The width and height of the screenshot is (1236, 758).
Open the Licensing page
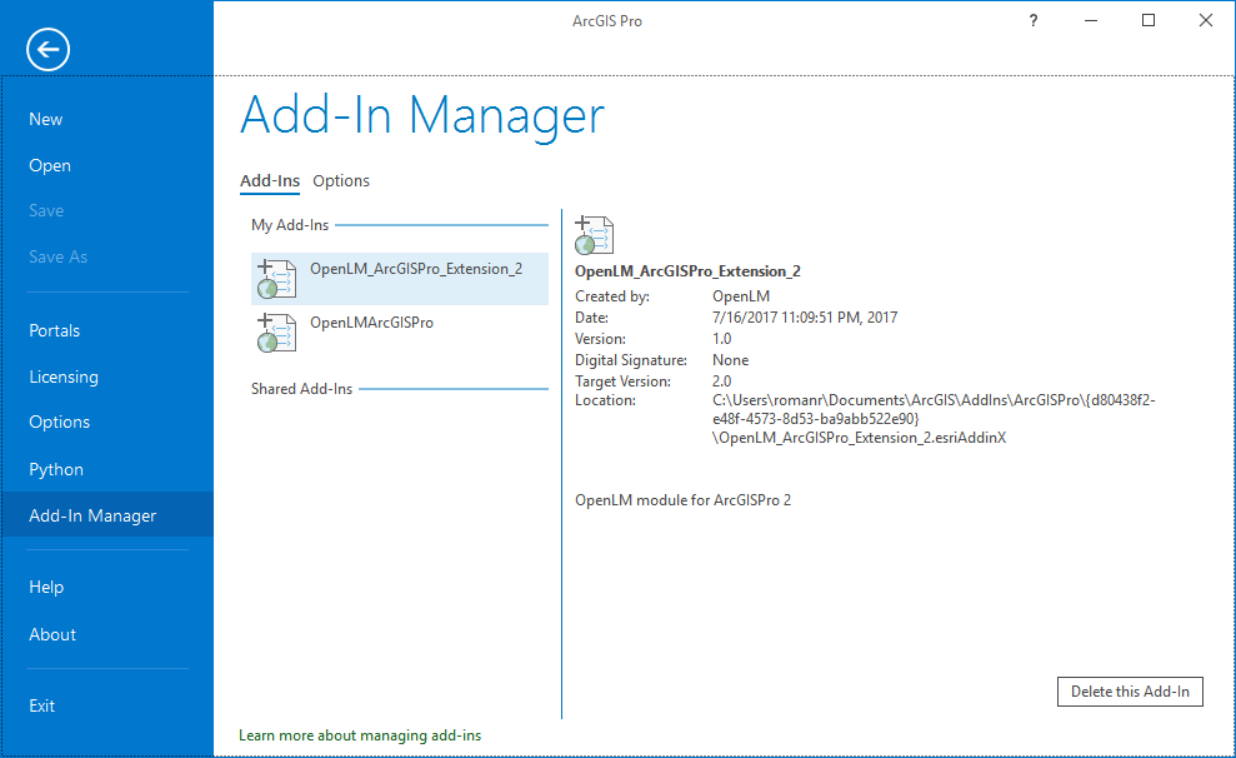pos(64,376)
